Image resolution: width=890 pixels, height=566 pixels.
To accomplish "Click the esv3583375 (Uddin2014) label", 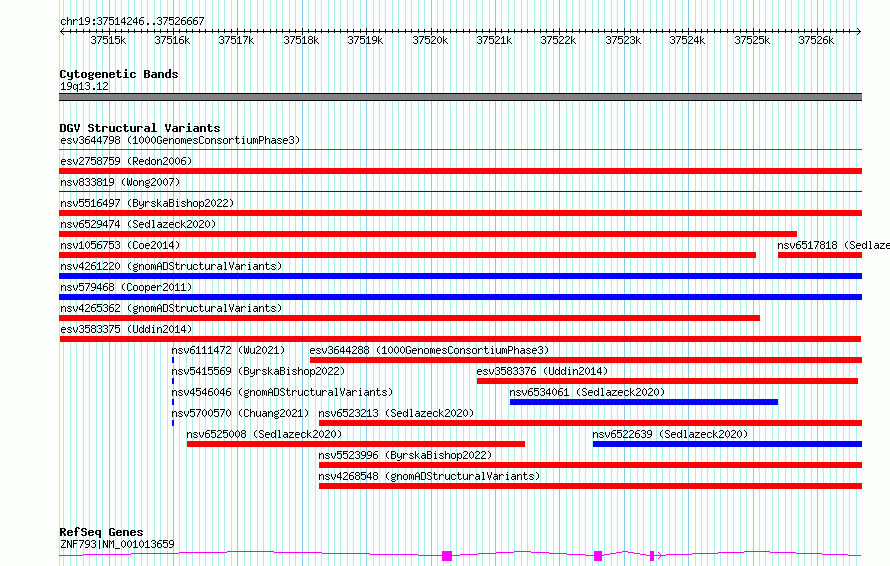I will 126,329.
